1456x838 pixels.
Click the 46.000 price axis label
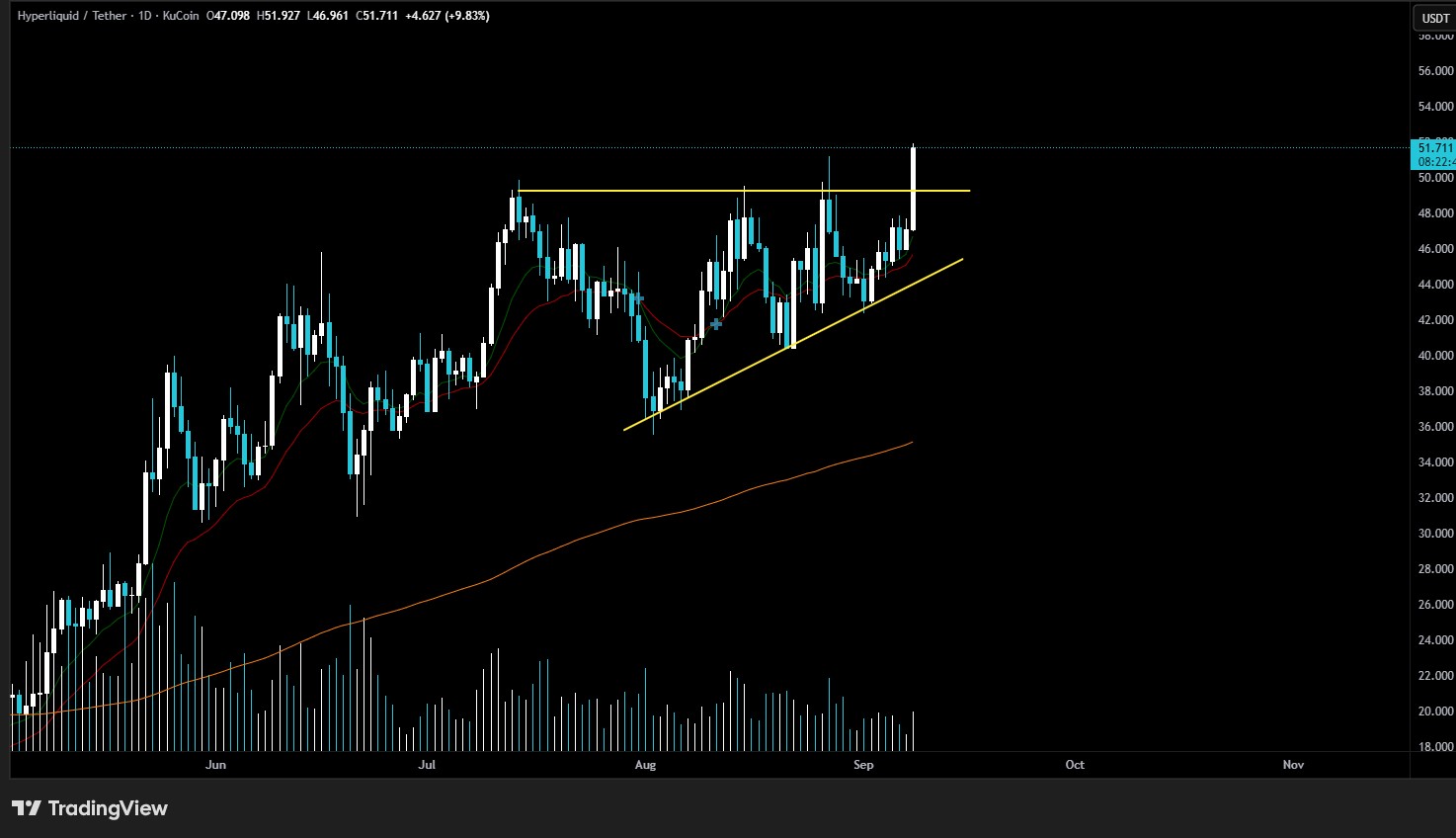[x=1435, y=249]
